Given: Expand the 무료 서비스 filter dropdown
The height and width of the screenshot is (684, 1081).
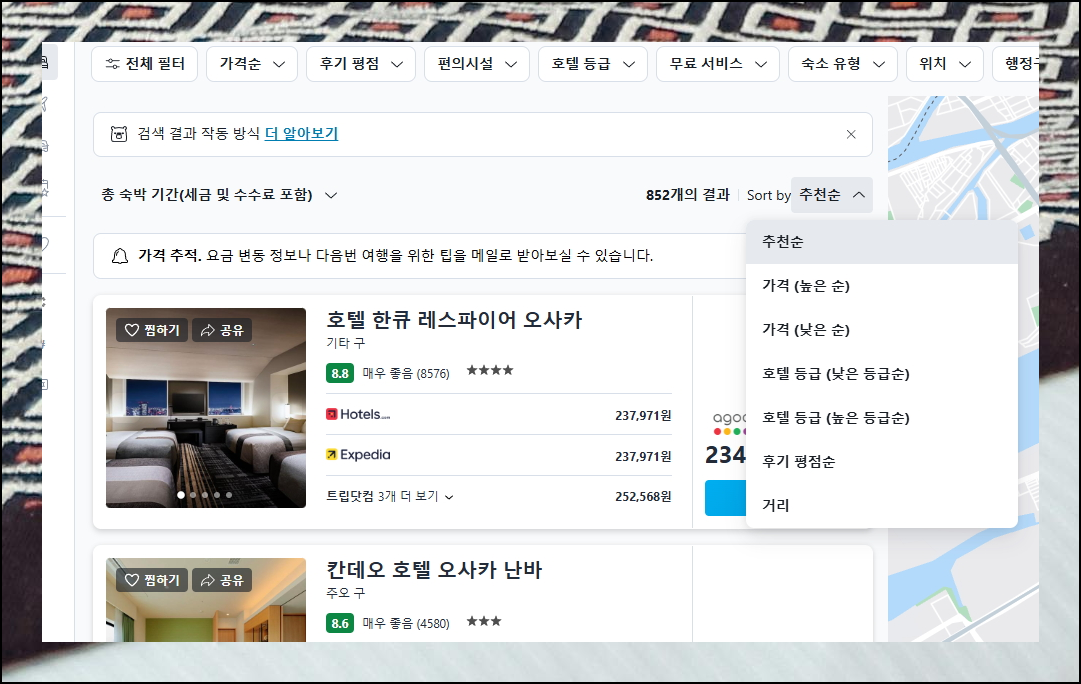Looking at the screenshot, I should [x=718, y=64].
